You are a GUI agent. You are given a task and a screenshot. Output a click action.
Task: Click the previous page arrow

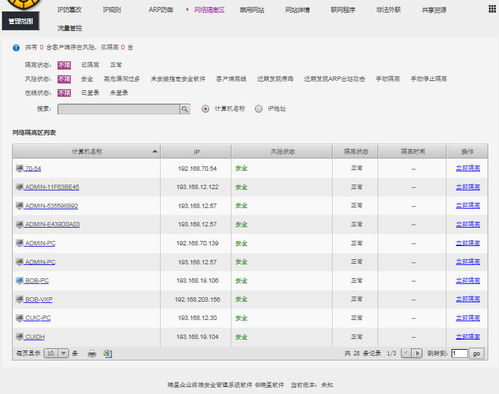coord(406,353)
